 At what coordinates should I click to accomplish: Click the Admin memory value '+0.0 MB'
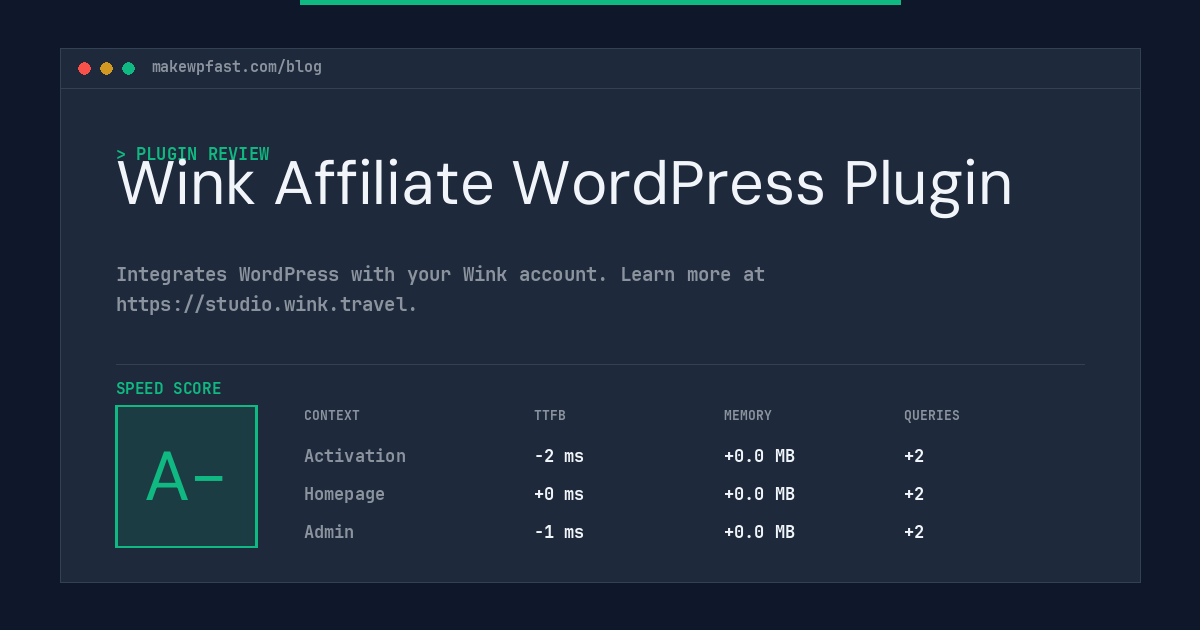click(760, 532)
